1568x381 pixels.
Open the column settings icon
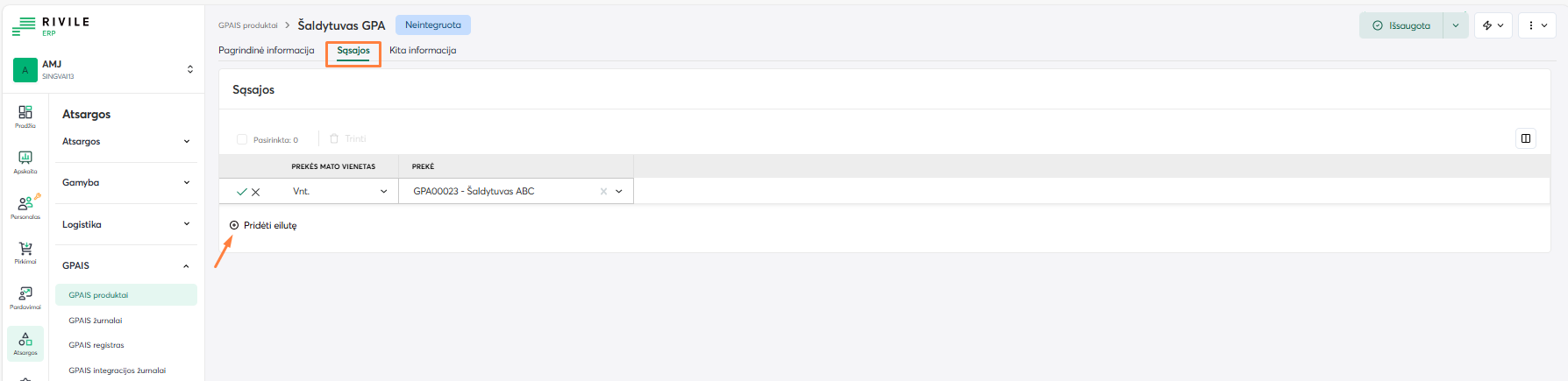tap(1526, 138)
